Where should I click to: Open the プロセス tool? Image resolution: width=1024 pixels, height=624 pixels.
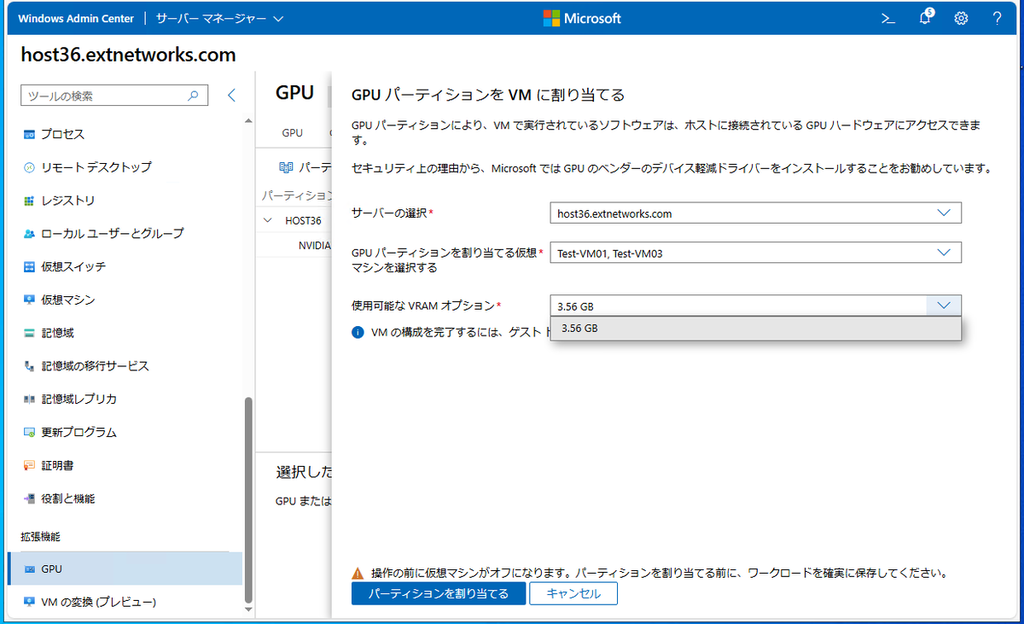pyautogui.click(x=63, y=134)
